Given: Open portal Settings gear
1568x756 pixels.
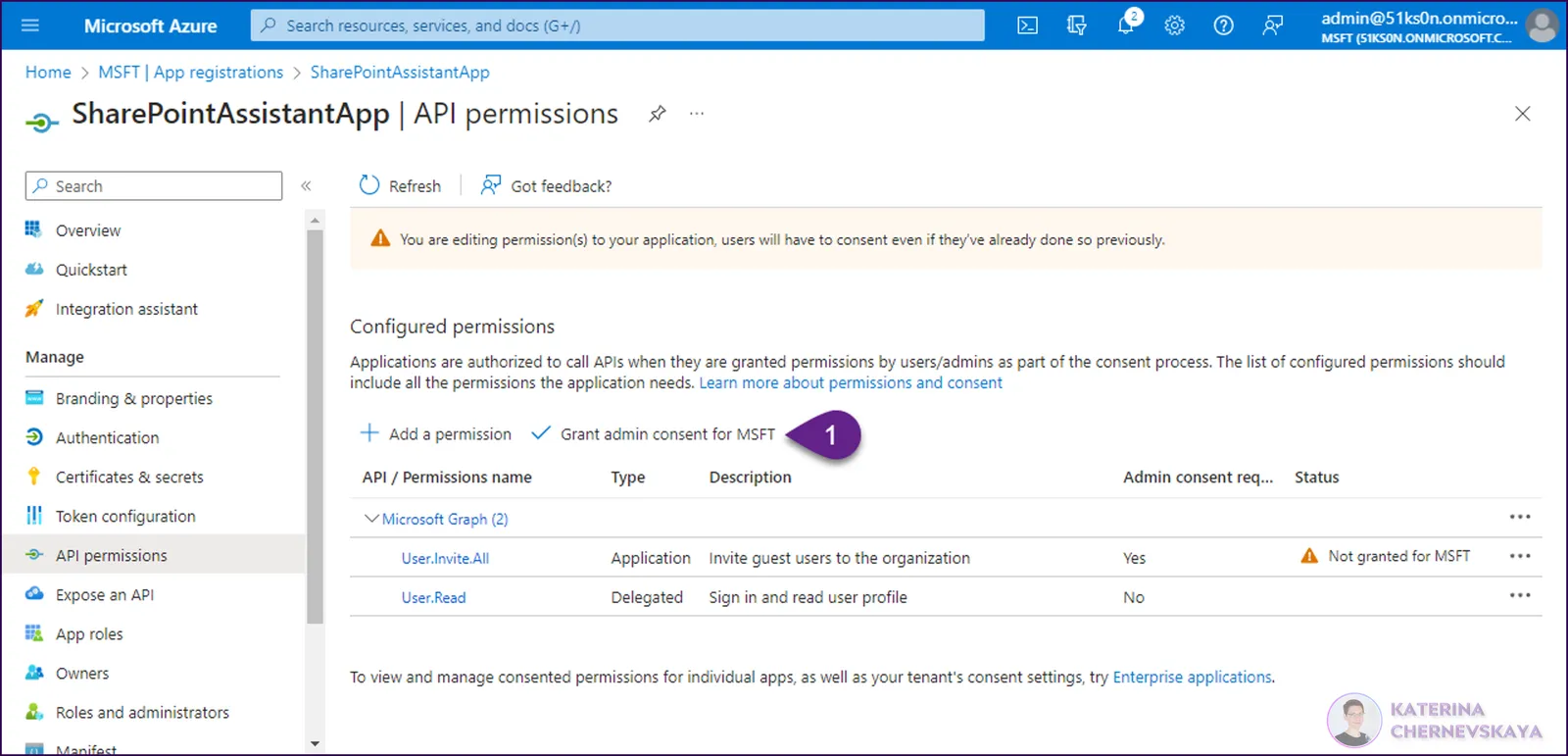Looking at the screenshot, I should (1174, 25).
